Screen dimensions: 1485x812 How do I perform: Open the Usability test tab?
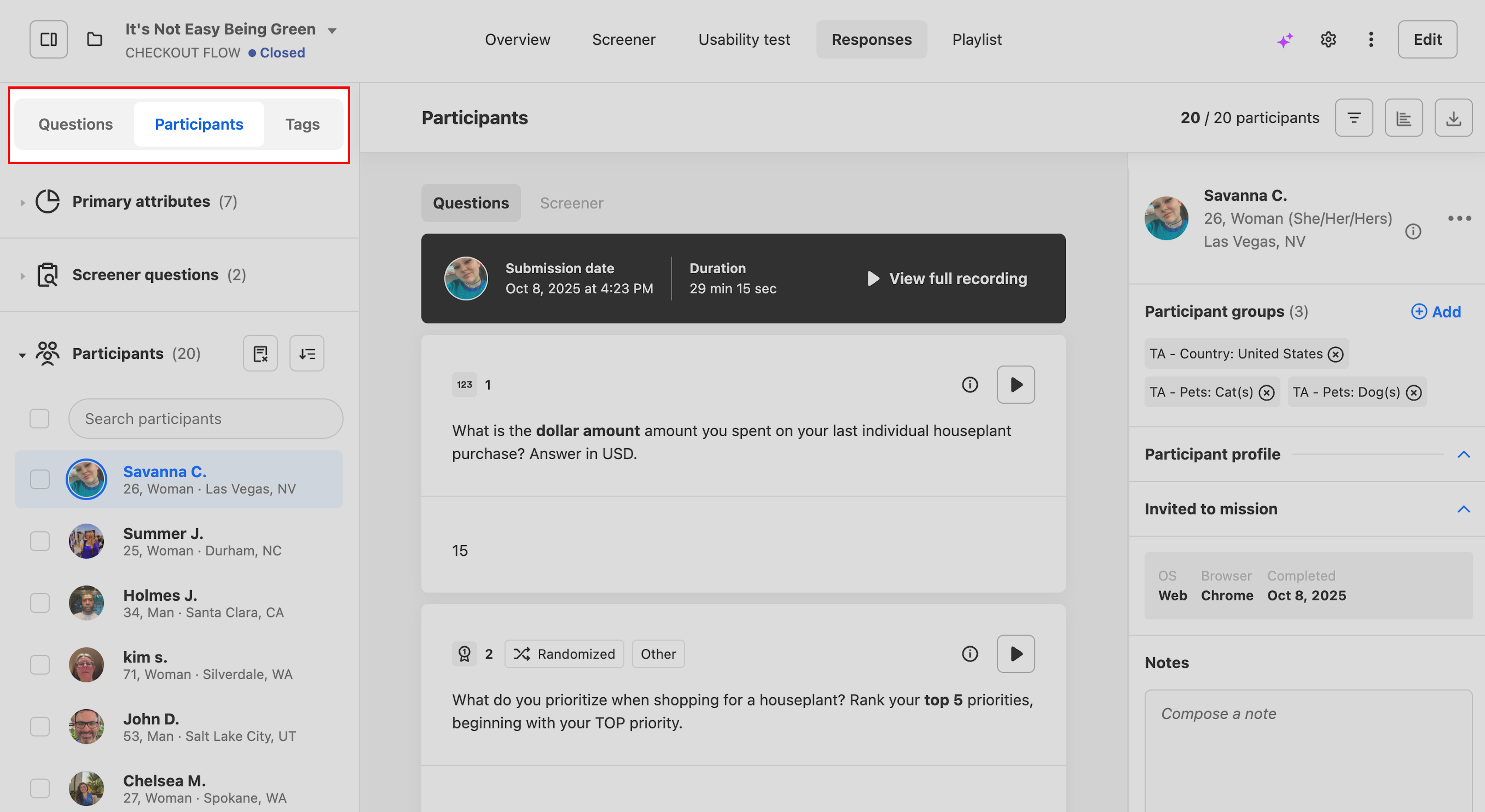[x=744, y=40]
